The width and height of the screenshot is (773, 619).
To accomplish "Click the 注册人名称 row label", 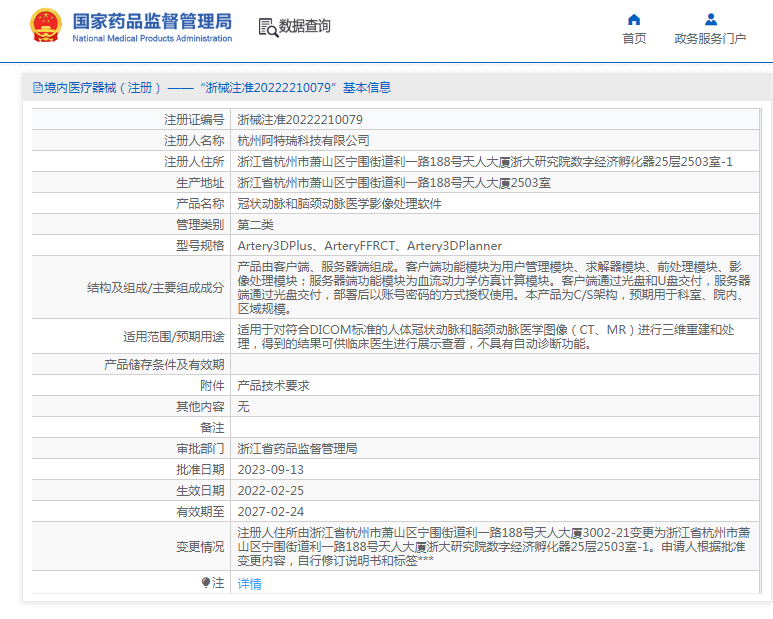I will tap(194, 141).
